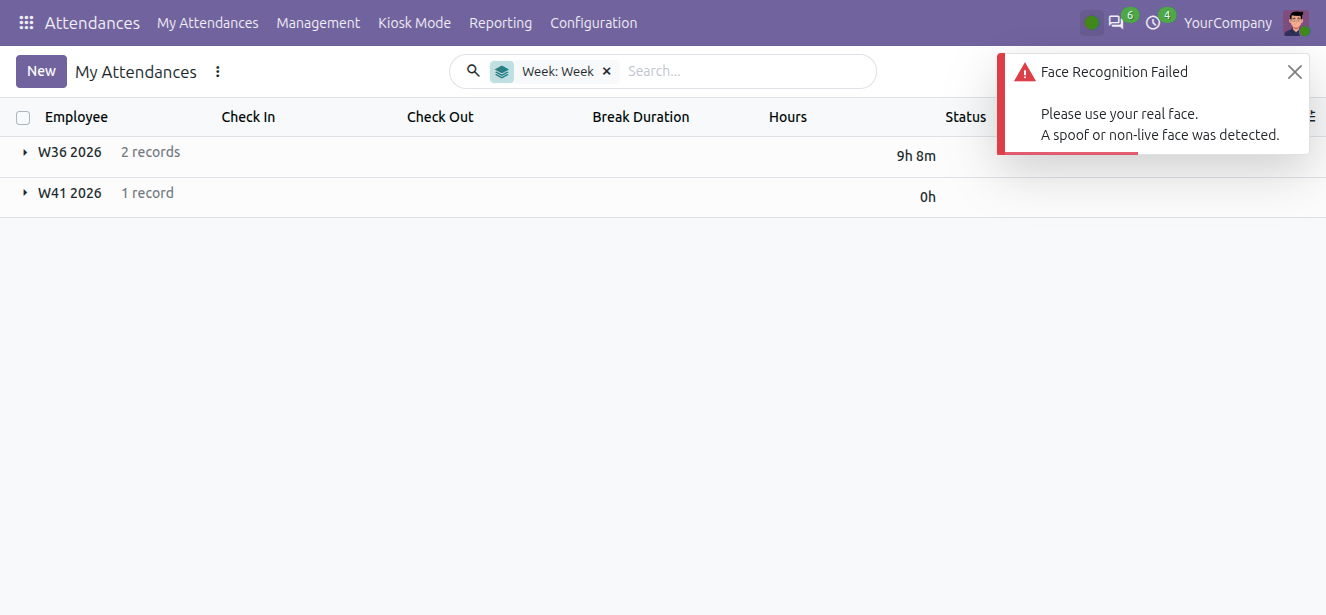Dismiss the Face Recognition Failed notification
The height and width of the screenshot is (615, 1326).
[1295, 72]
